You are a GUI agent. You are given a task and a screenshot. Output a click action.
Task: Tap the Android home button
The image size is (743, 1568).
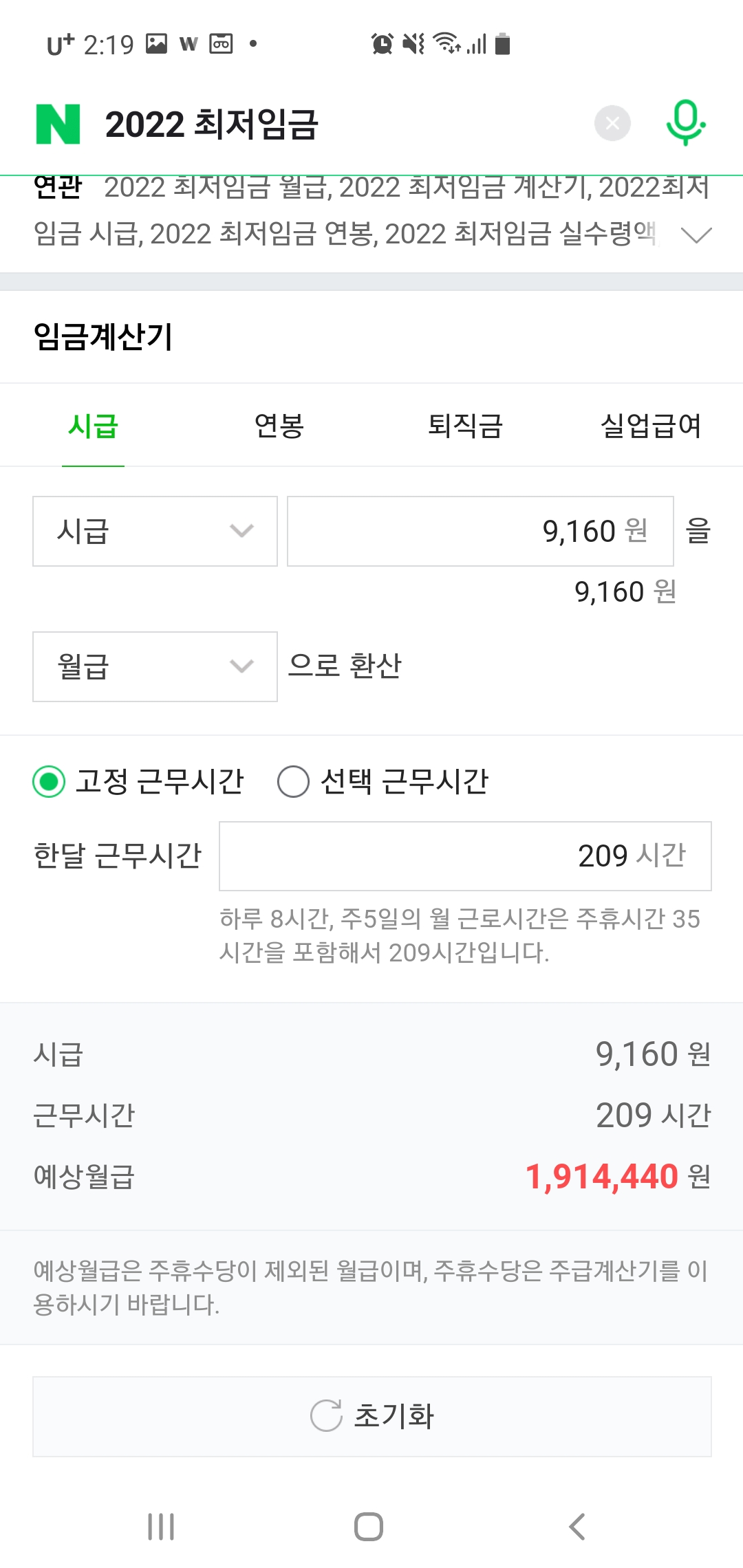tap(369, 1527)
